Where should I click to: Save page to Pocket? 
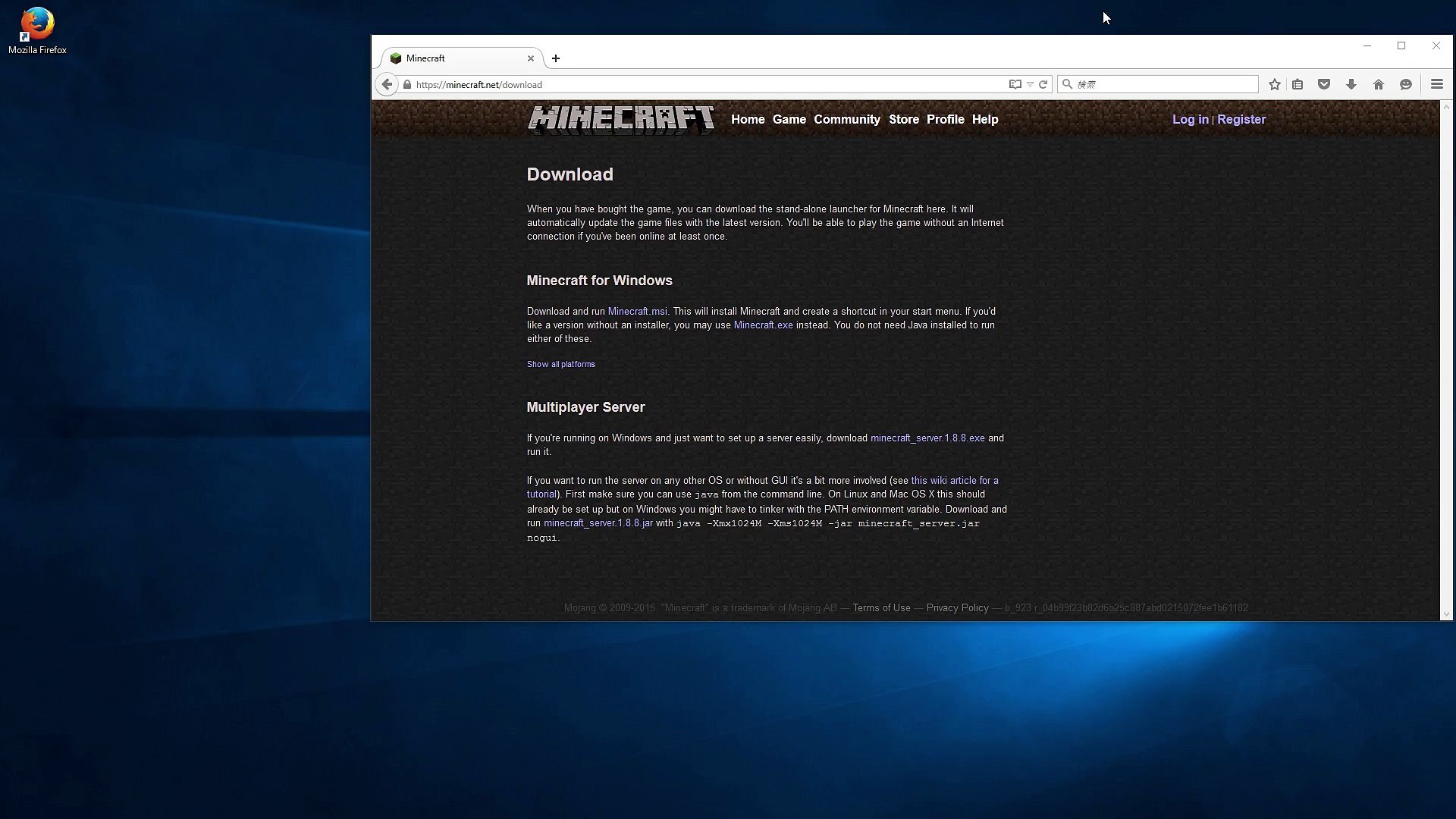pos(1324,84)
